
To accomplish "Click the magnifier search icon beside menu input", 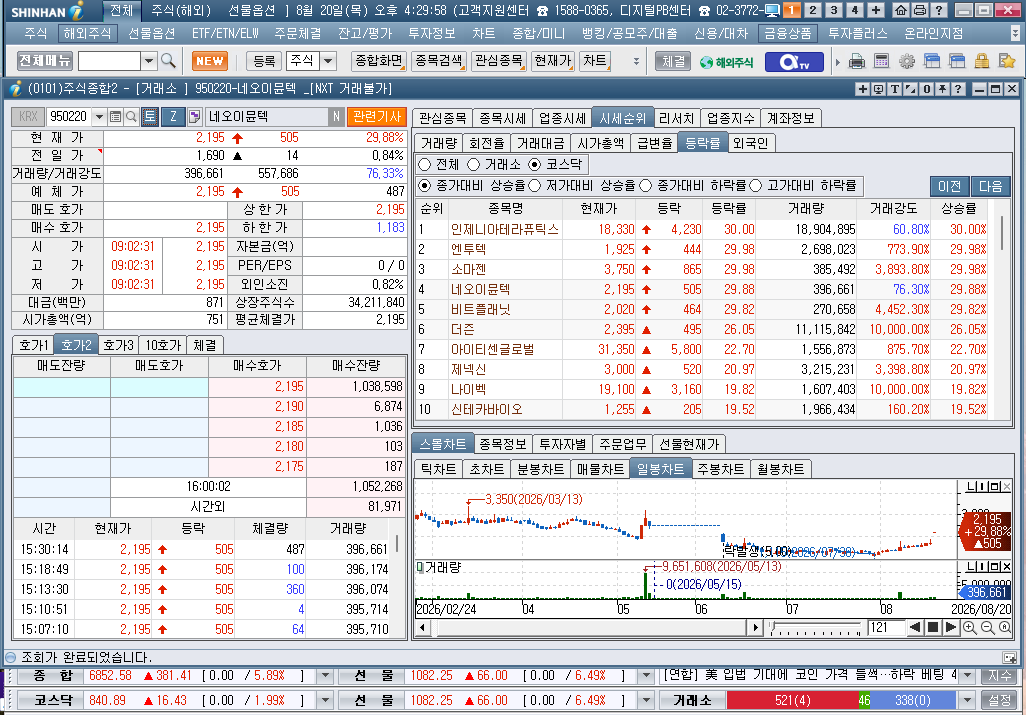I will [168, 61].
